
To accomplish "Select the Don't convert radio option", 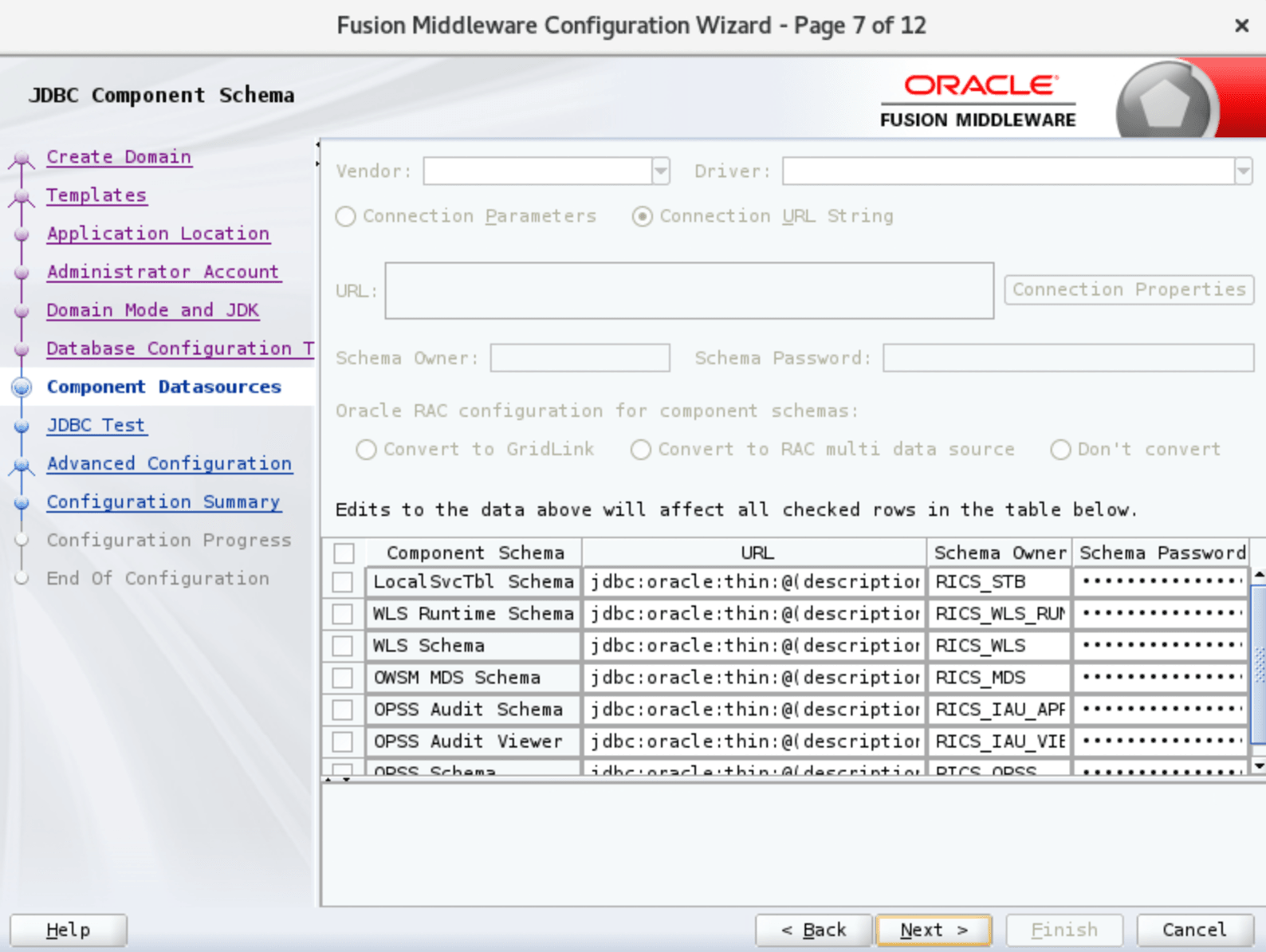I will [x=1060, y=450].
